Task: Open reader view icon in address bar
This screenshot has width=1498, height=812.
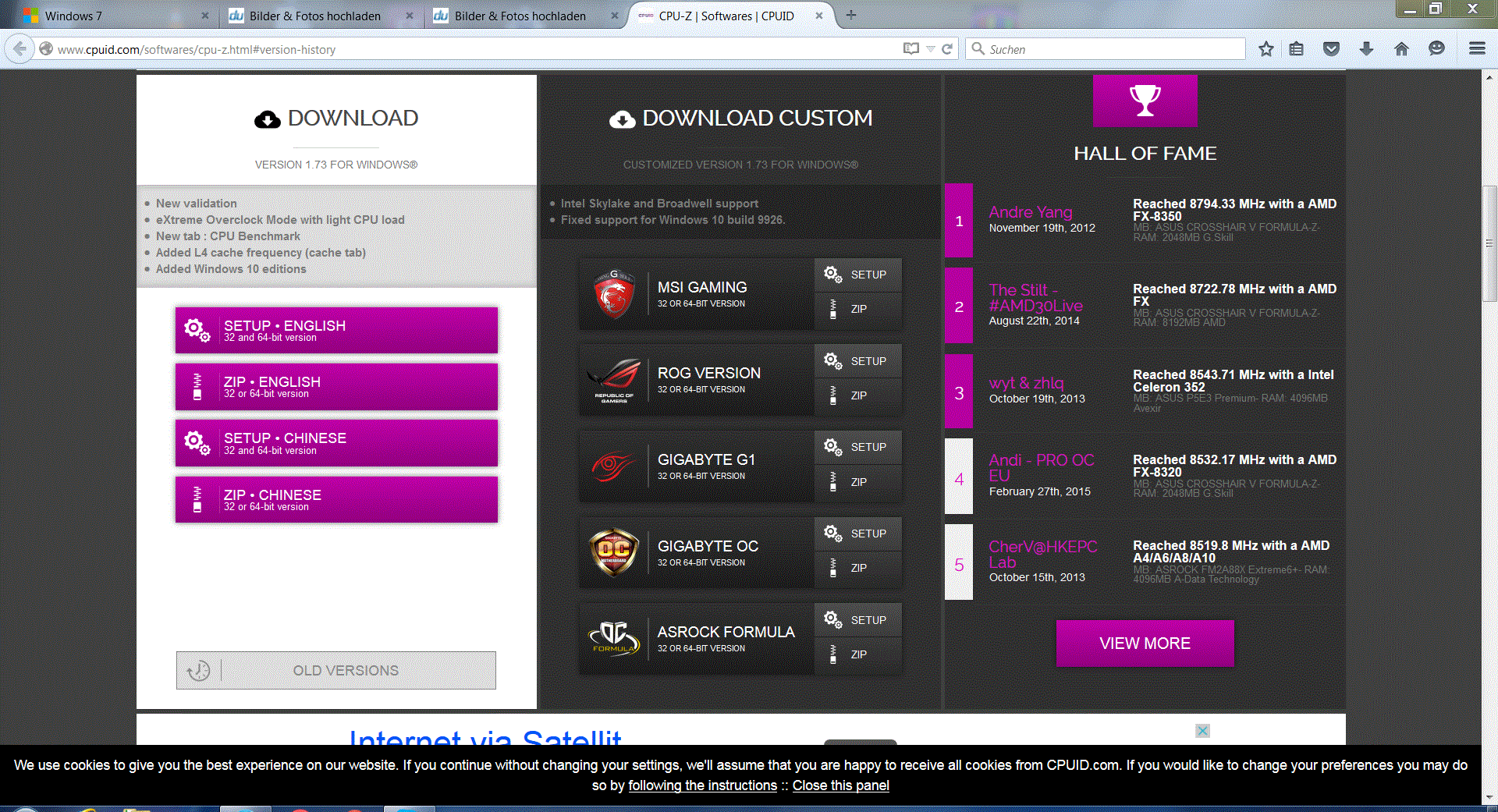Action: coord(911,49)
